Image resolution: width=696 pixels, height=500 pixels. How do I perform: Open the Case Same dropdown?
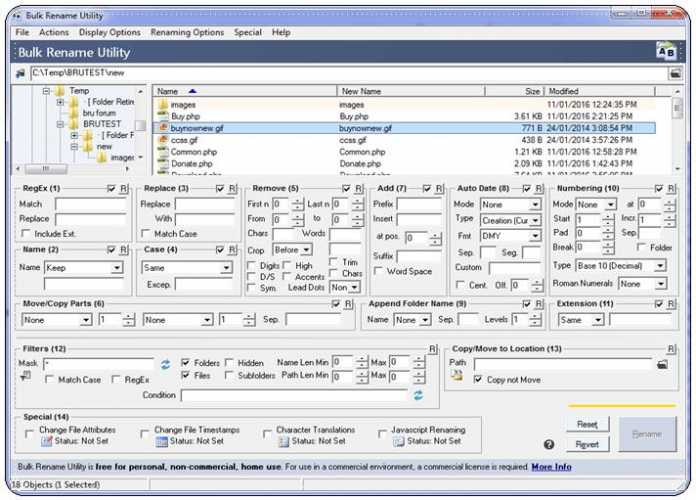[226, 268]
